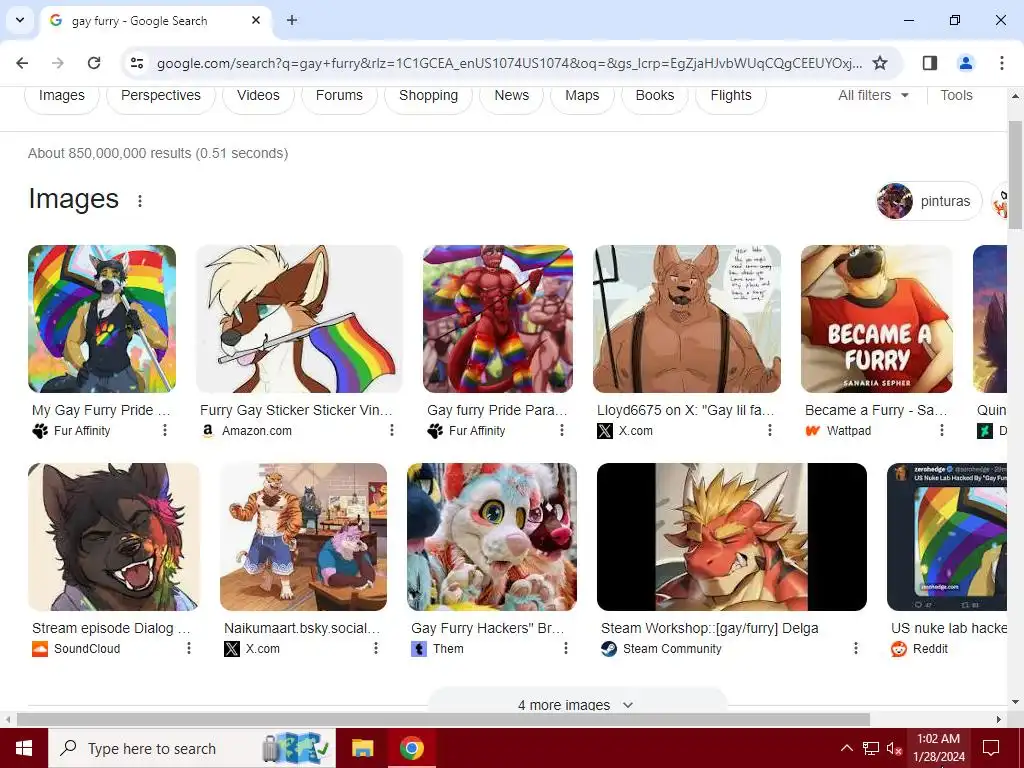Click the address bar URL field
The image size is (1024, 768).
(x=509, y=63)
